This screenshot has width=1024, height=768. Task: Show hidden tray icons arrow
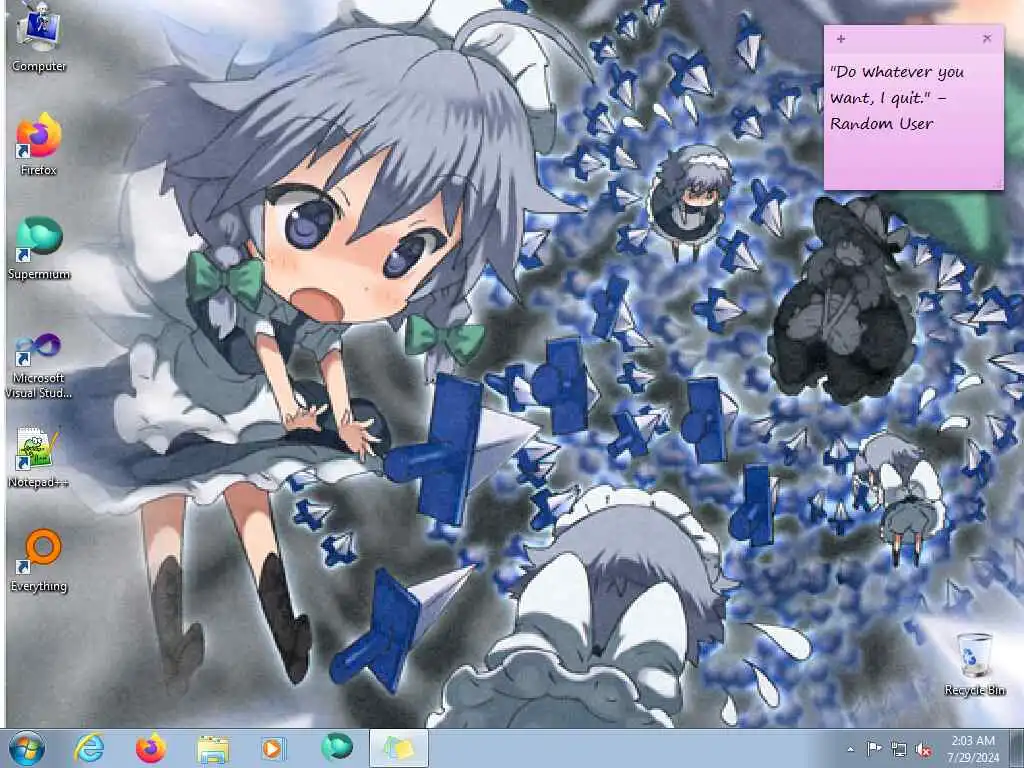coord(850,749)
